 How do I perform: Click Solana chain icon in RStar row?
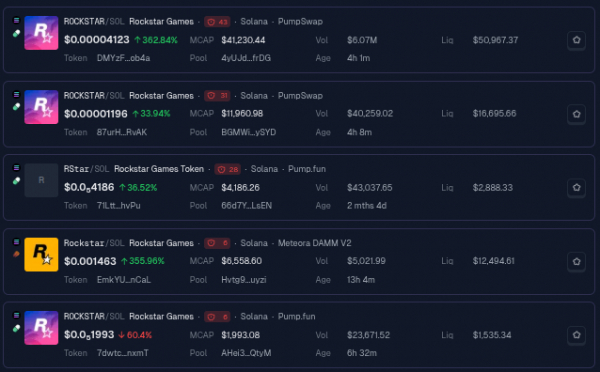pos(16,168)
